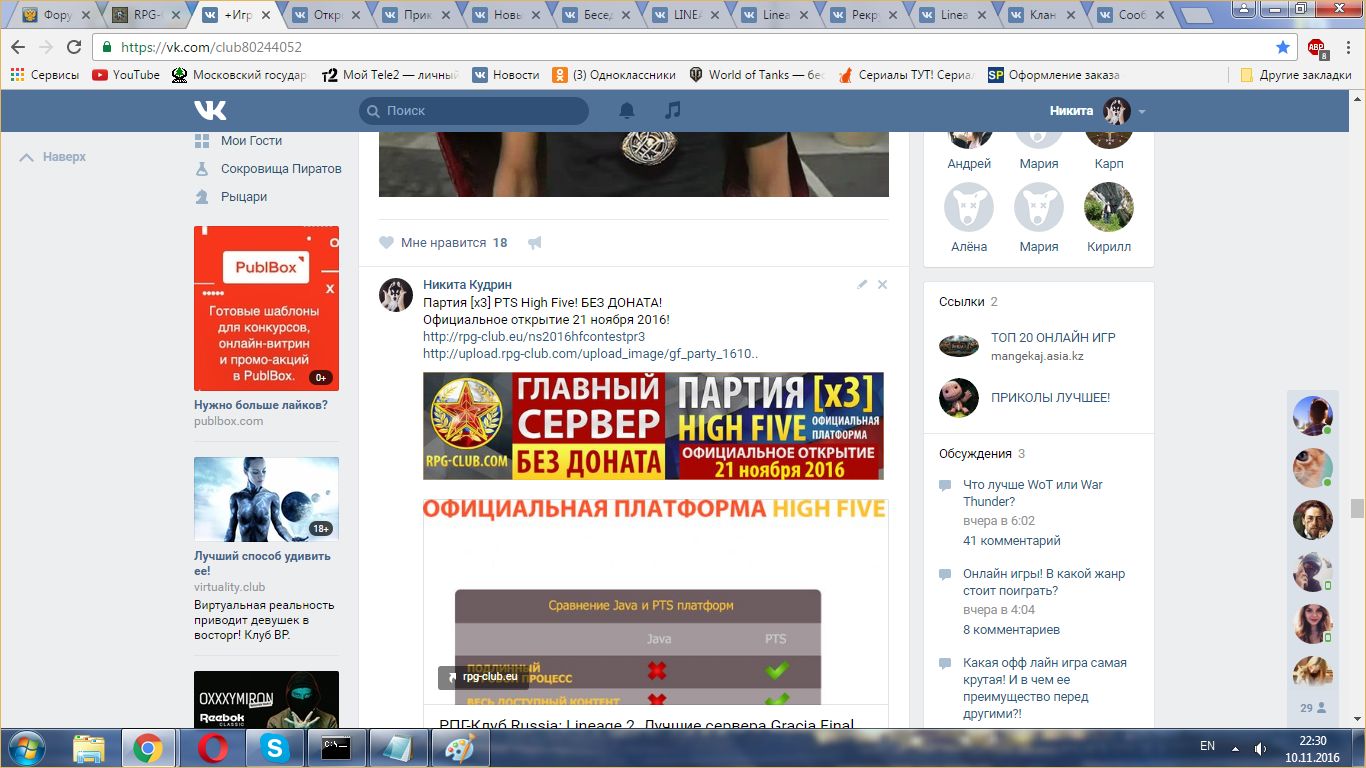Image resolution: width=1366 pixels, height=768 pixels.
Task: Open the WoT или War Thunder discussion
Action: (1033, 493)
